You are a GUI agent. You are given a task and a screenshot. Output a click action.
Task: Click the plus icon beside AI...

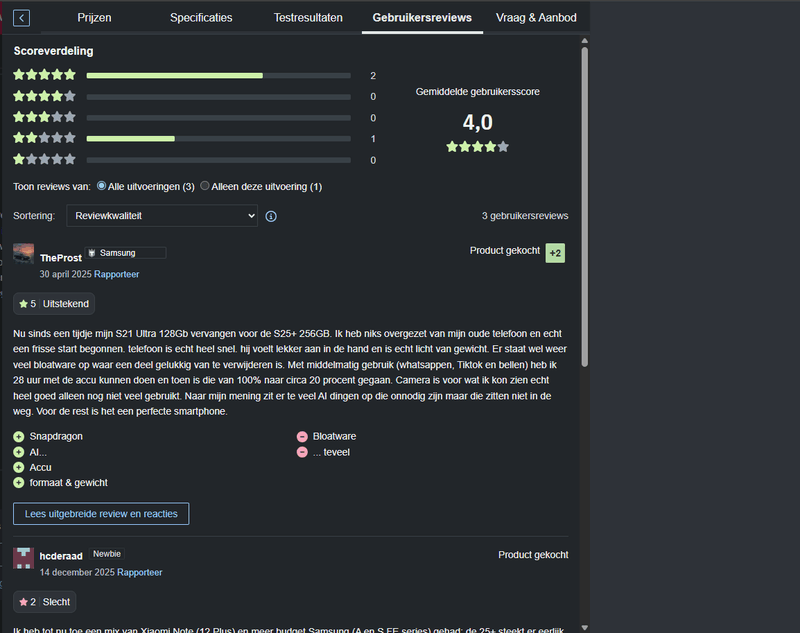click(19, 452)
